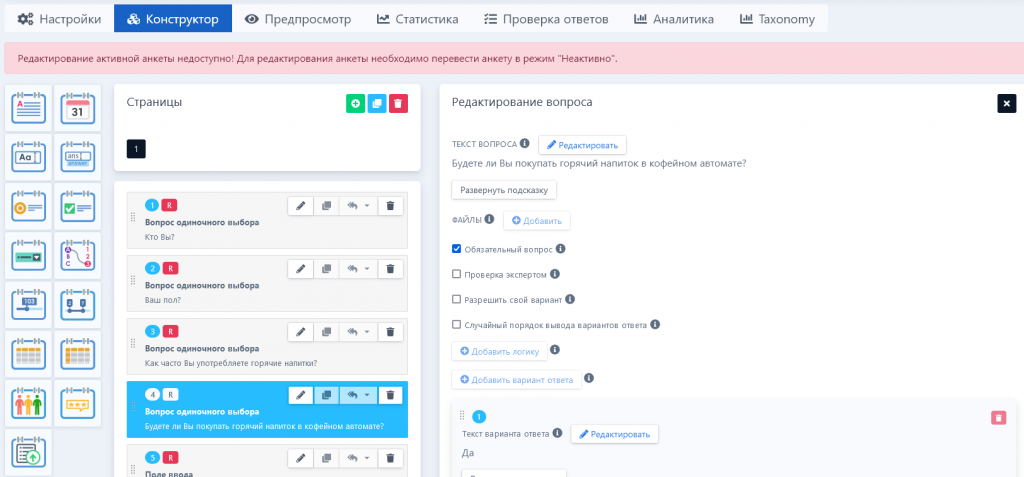Delete the page with red trash button

(x=398, y=103)
